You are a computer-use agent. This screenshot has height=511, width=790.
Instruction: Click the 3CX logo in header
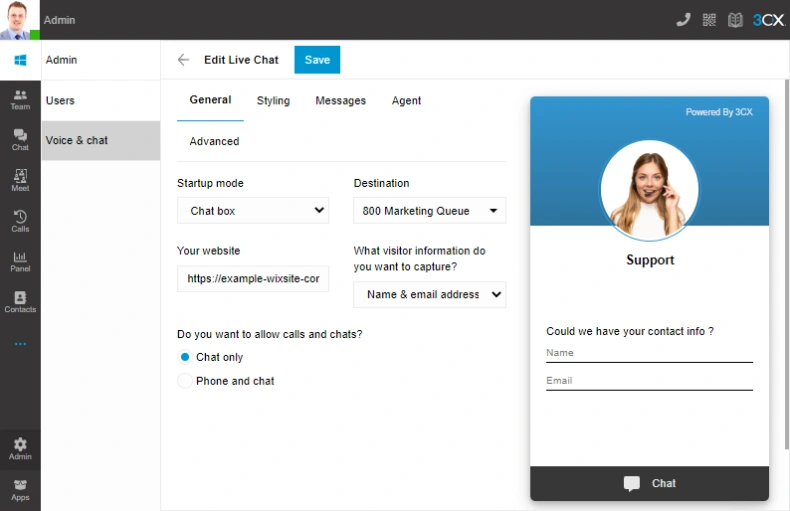coord(768,20)
